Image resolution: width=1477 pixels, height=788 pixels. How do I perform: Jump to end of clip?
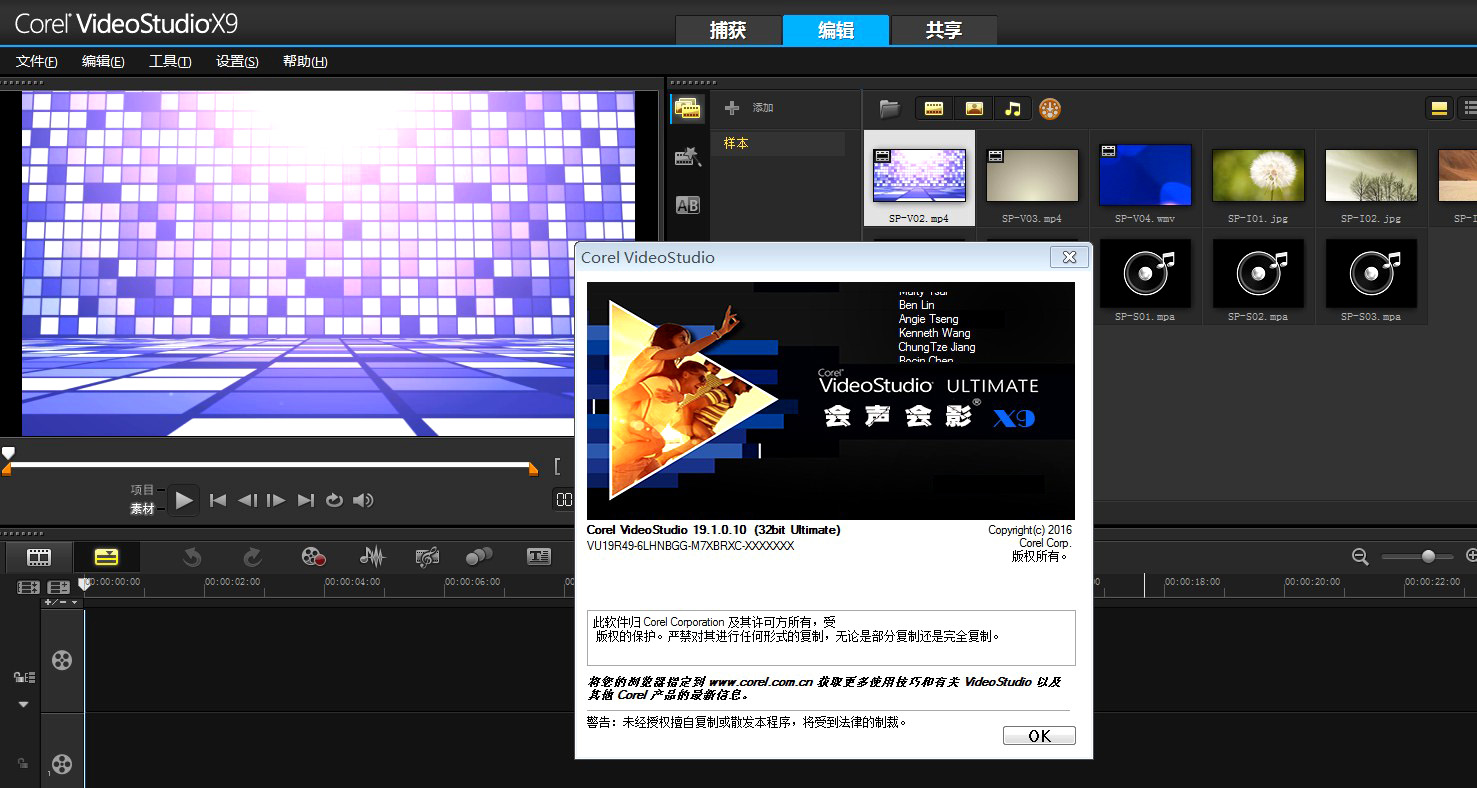click(306, 500)
